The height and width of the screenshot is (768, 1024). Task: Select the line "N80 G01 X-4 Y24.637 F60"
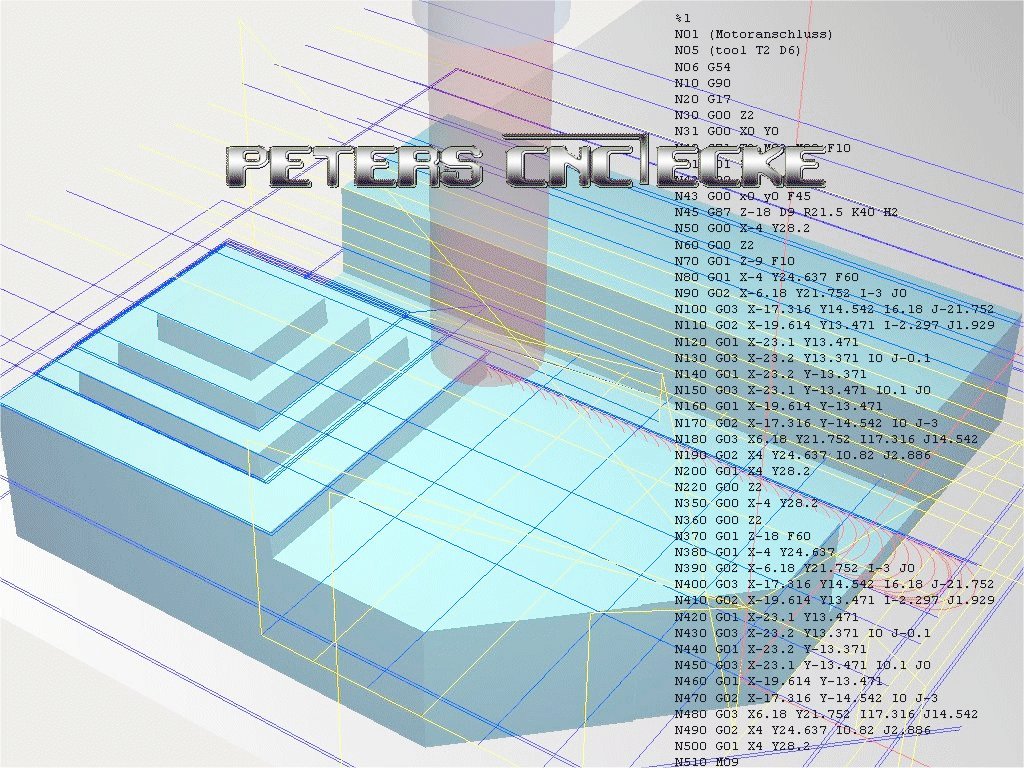[766, 277]
